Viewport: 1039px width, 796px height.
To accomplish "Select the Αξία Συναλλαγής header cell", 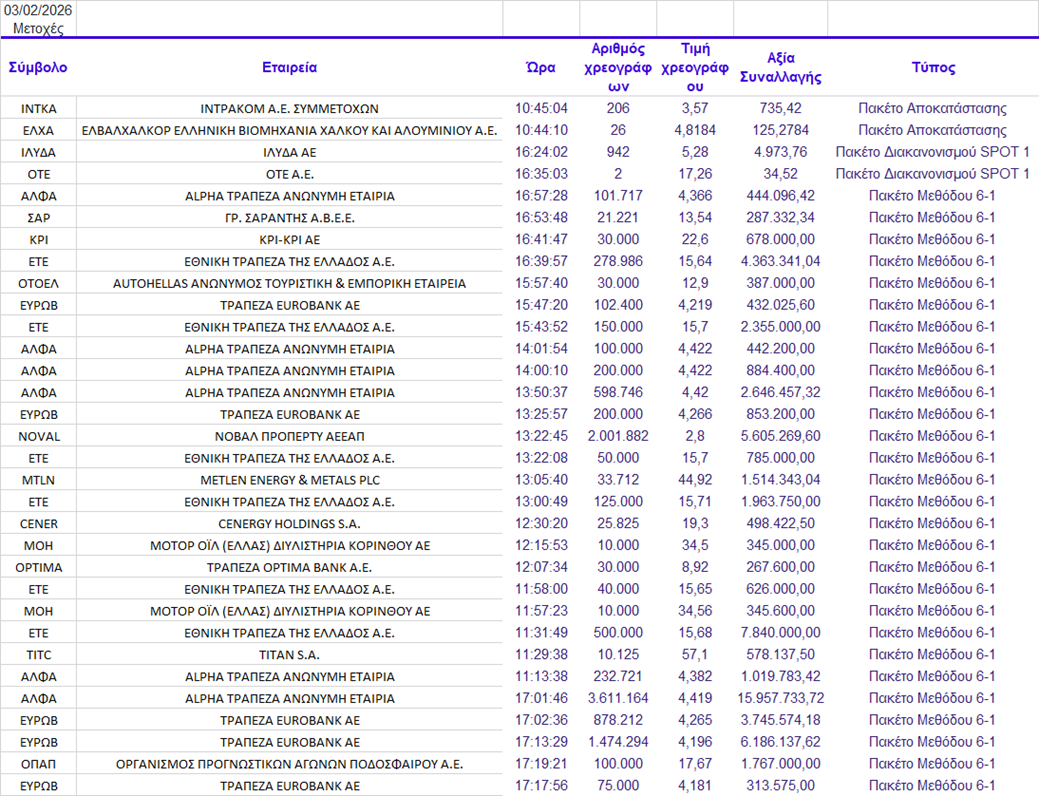I will (x=780, y=68).
